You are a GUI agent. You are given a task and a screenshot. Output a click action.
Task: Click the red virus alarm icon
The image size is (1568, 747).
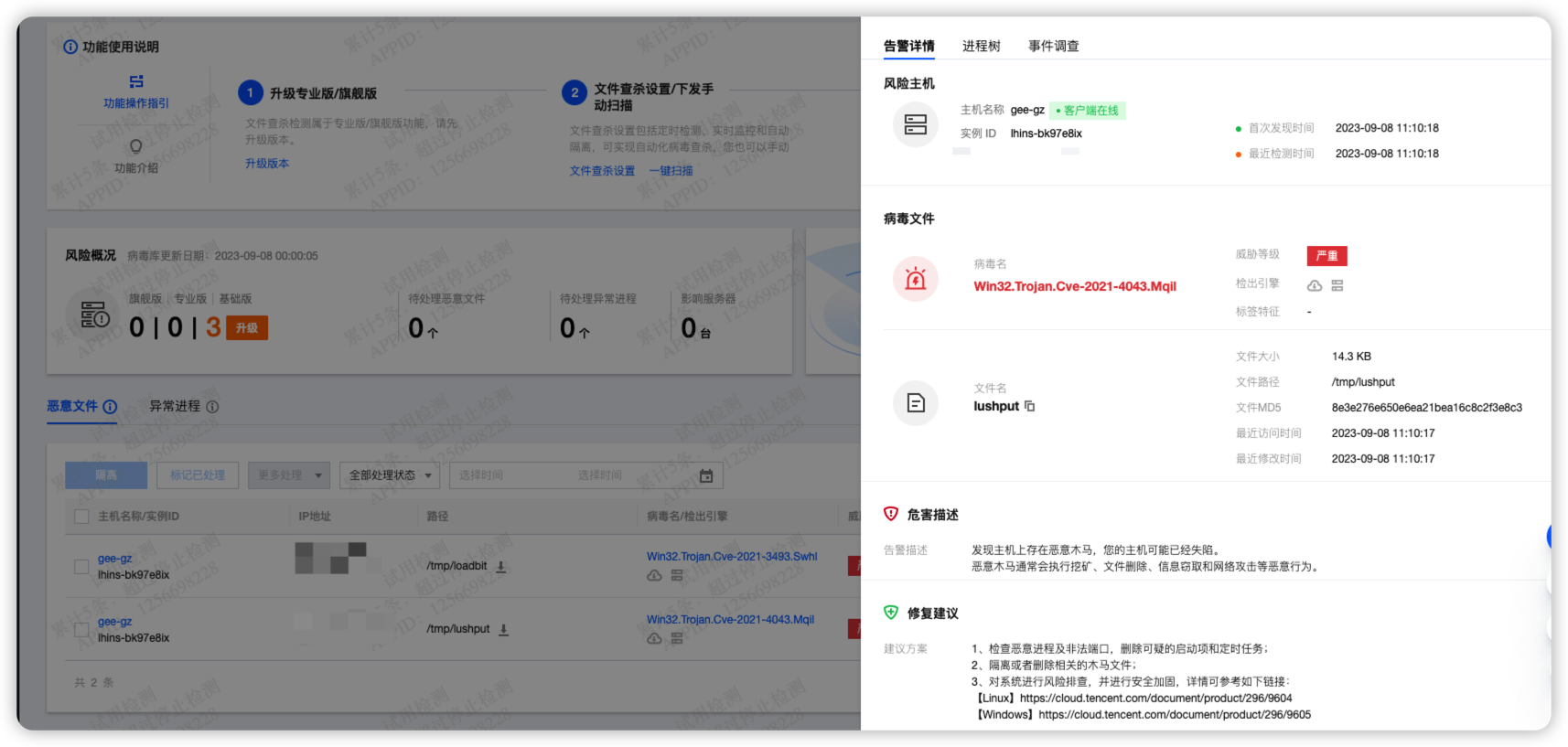(x=915, y=279)
